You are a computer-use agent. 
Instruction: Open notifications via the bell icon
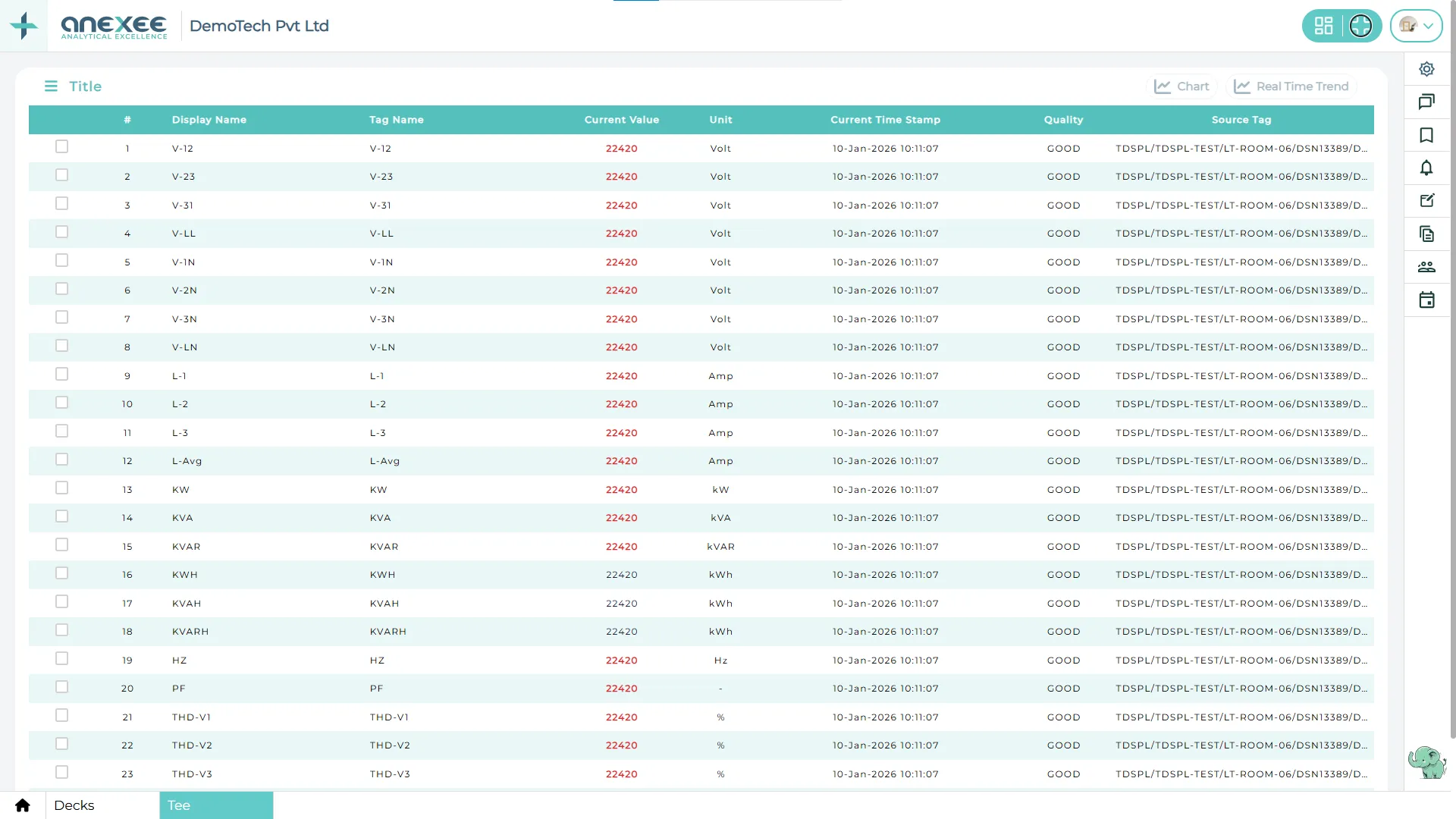(x=1427, y=168)
